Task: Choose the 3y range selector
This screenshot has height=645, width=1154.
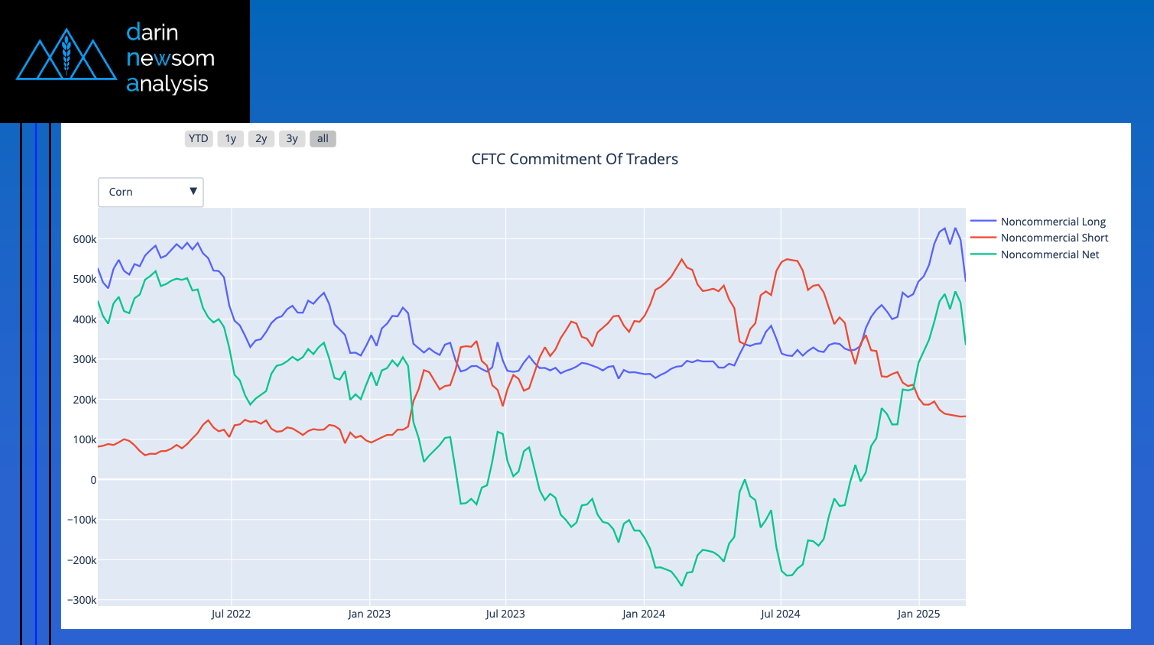Action: coord(292,139)
